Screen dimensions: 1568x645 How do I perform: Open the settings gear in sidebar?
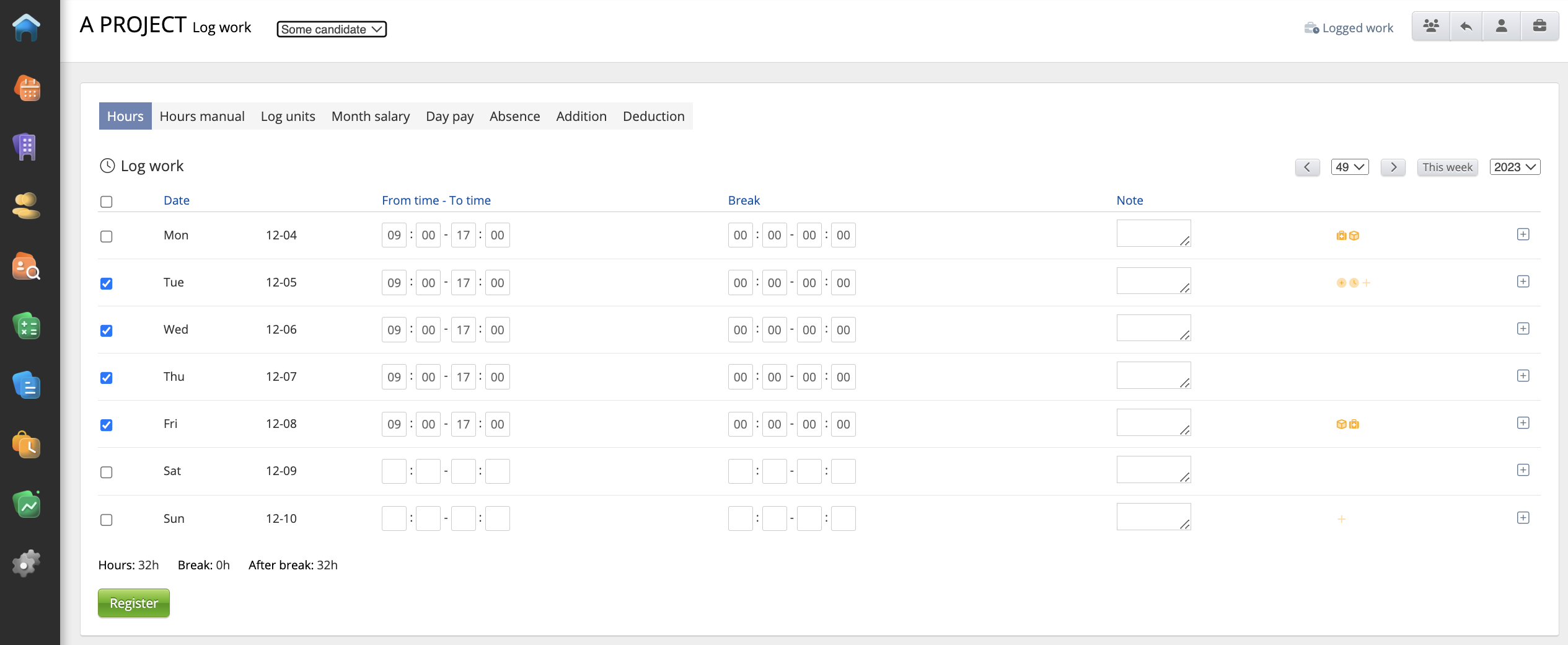pos(26,564)
